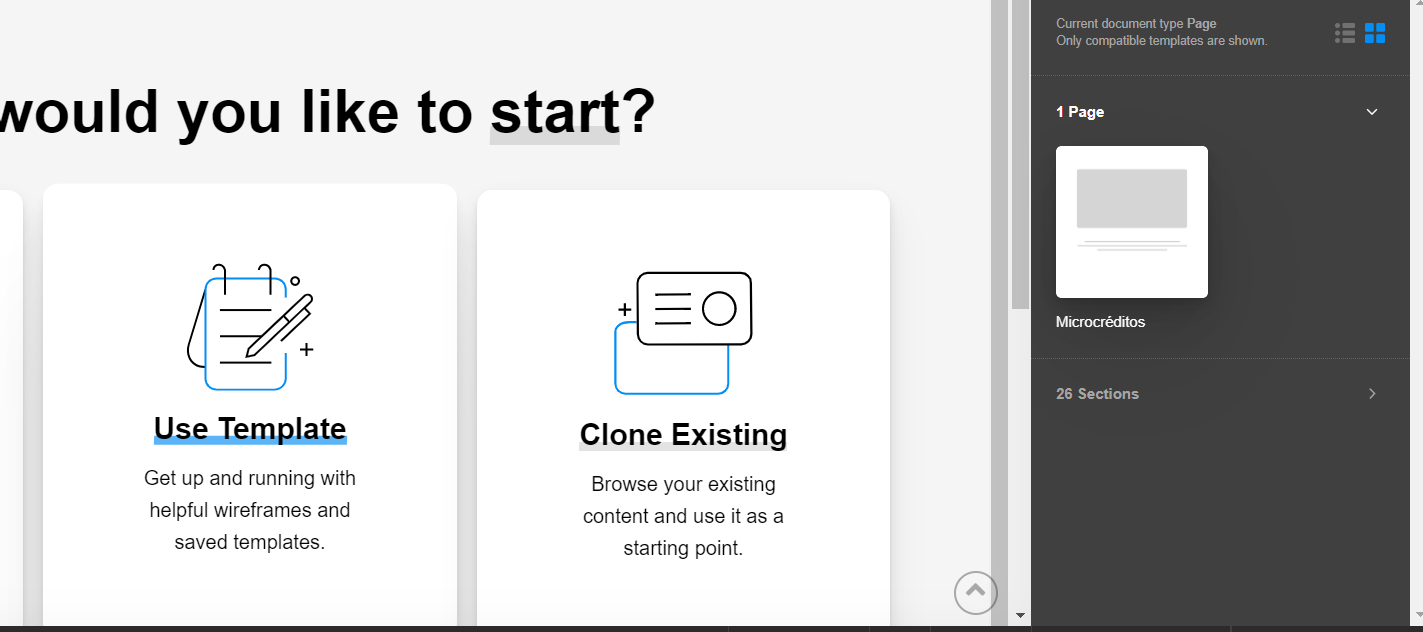Click the vertical page scrollbar thumb

pos(1020,150)
